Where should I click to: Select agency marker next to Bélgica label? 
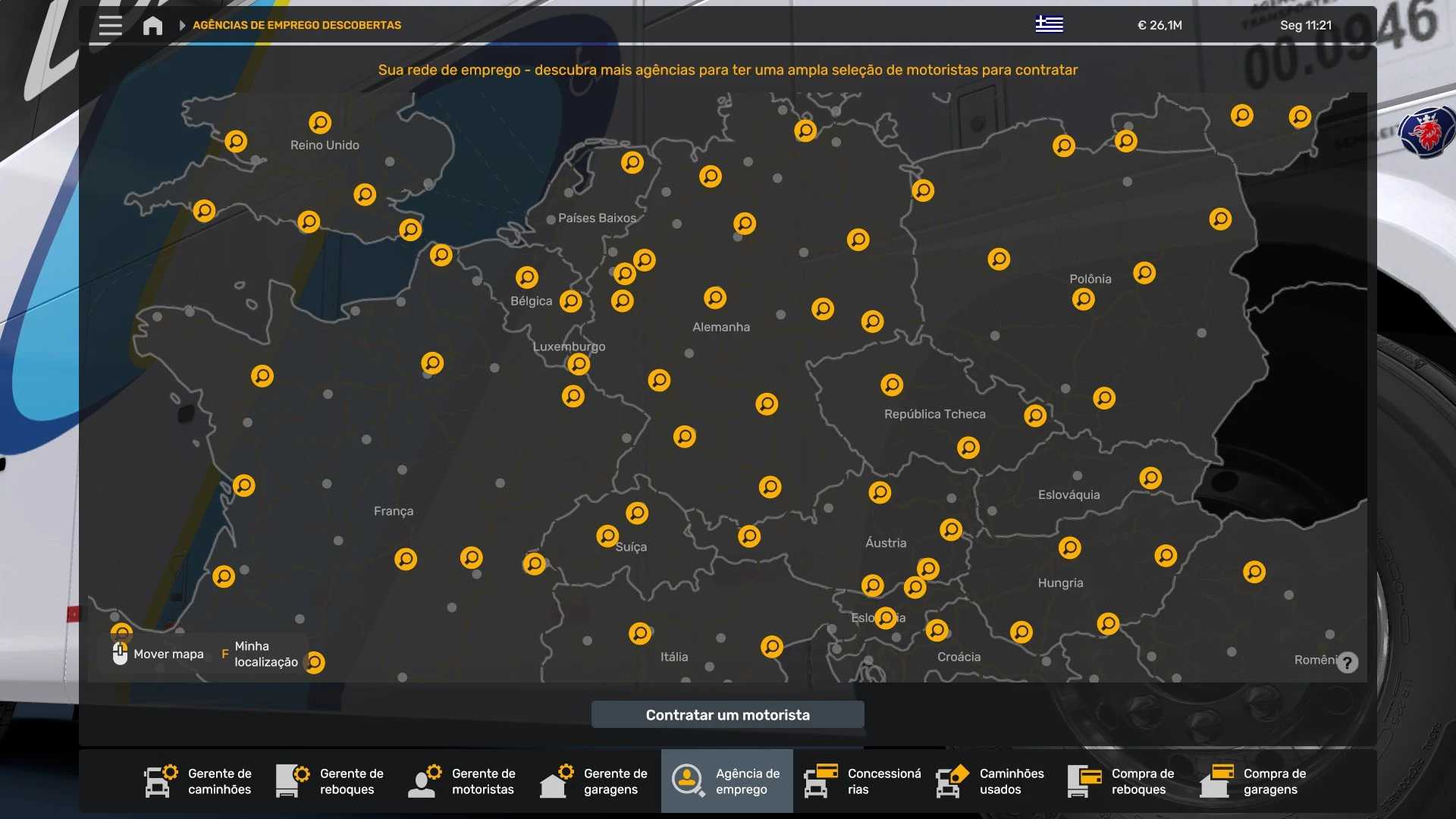click(x=571, y=301)
